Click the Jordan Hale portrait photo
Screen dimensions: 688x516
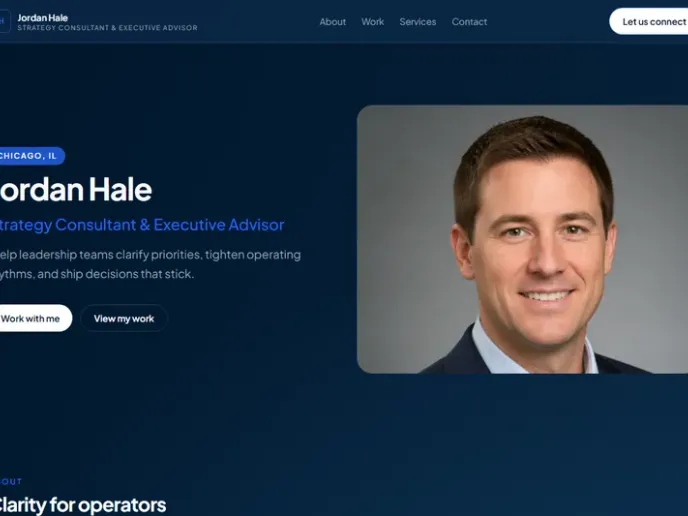pos(523,239)
